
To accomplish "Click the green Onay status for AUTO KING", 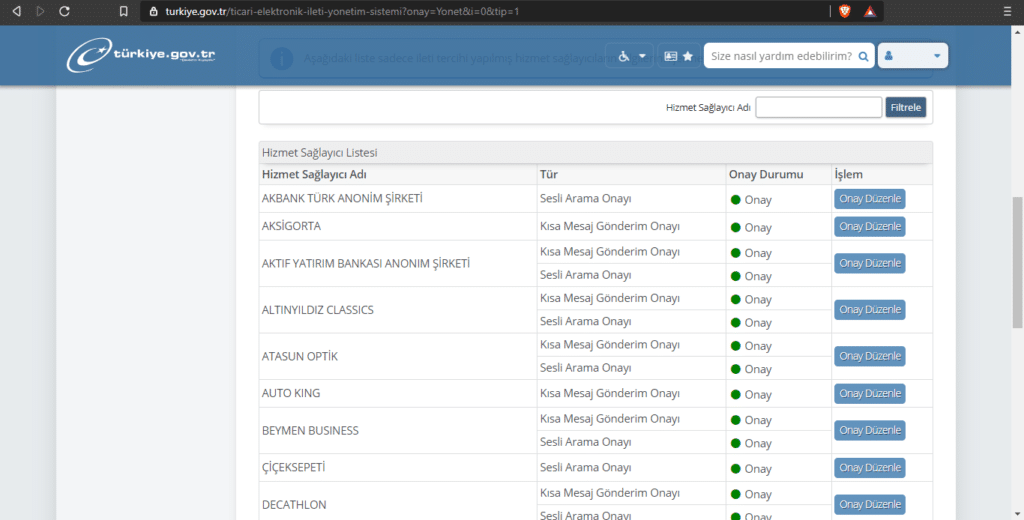I will coord(751,395).
